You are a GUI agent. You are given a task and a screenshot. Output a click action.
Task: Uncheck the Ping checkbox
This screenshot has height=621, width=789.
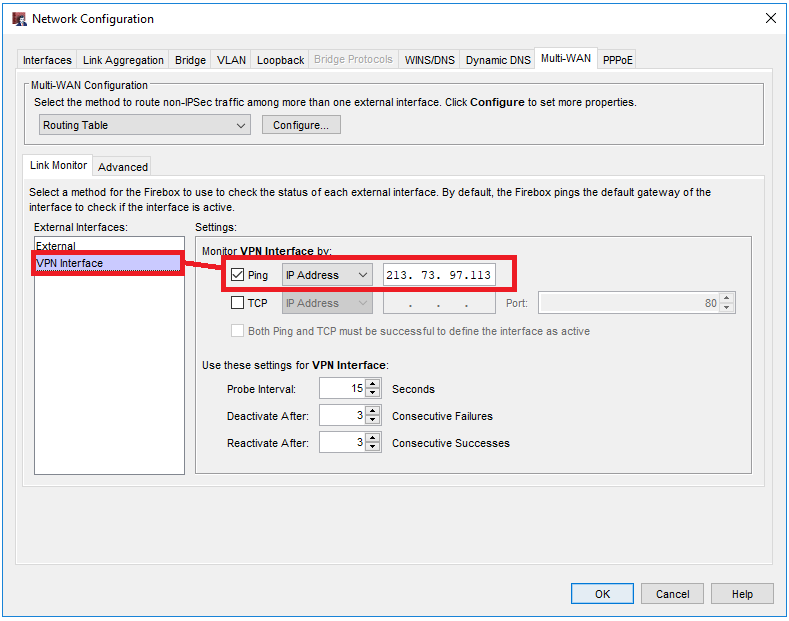[x=237, y=275]
